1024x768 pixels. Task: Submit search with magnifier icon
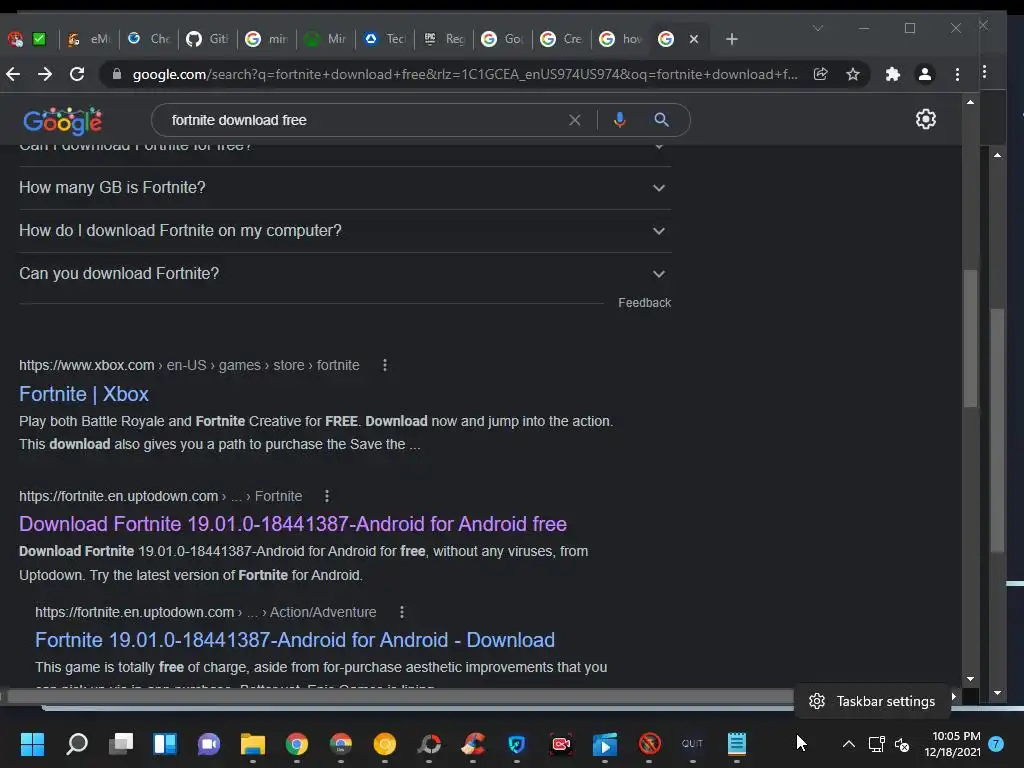(662, 120)
